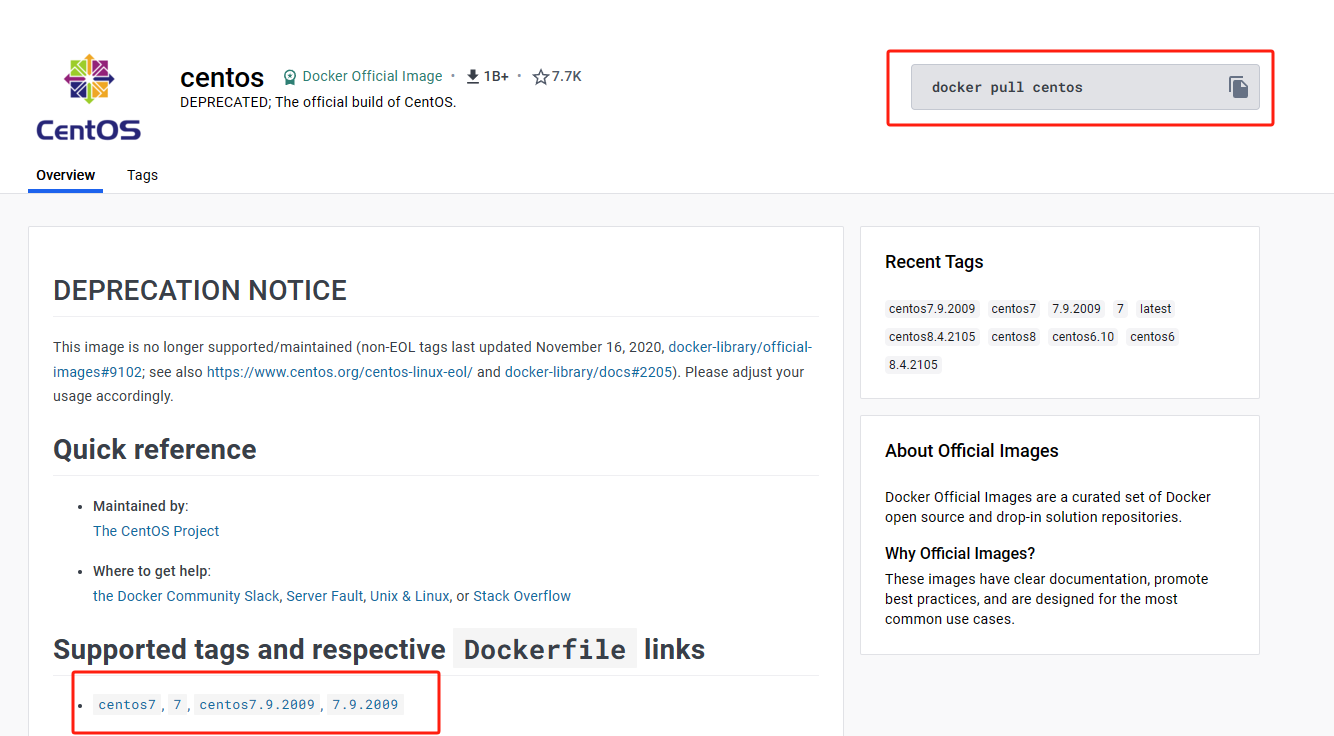Click the docker pull centos command field
Viewport: 1334px width, 736px height.
[1085, 87]
